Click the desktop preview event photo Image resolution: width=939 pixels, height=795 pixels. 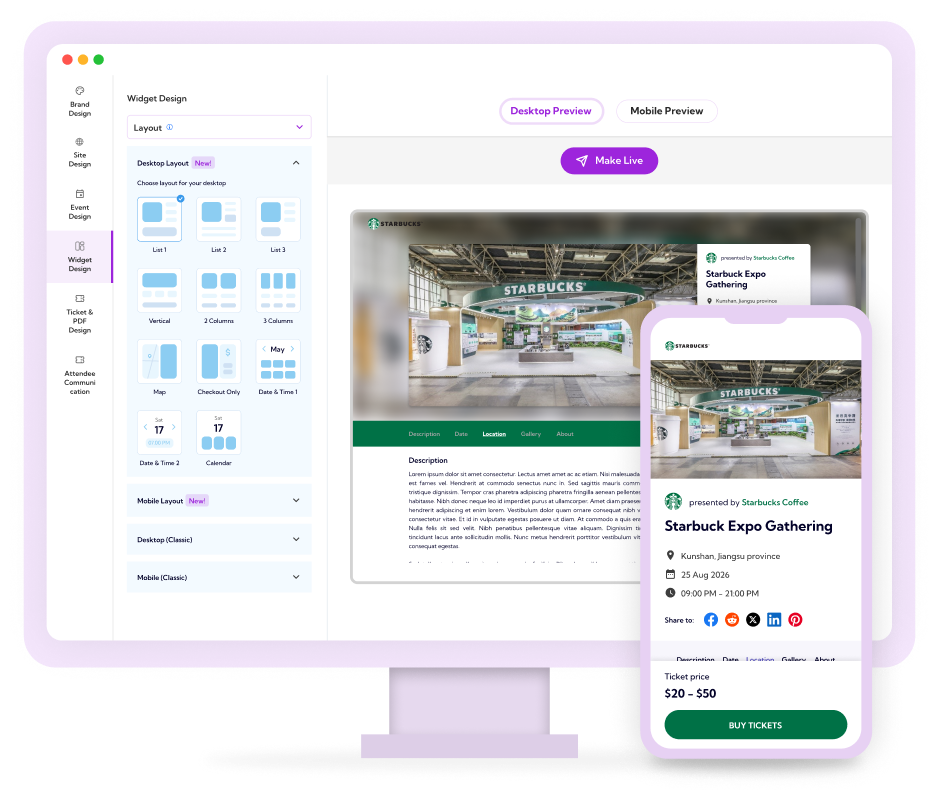pyautogui.click(x=552, y=325)
